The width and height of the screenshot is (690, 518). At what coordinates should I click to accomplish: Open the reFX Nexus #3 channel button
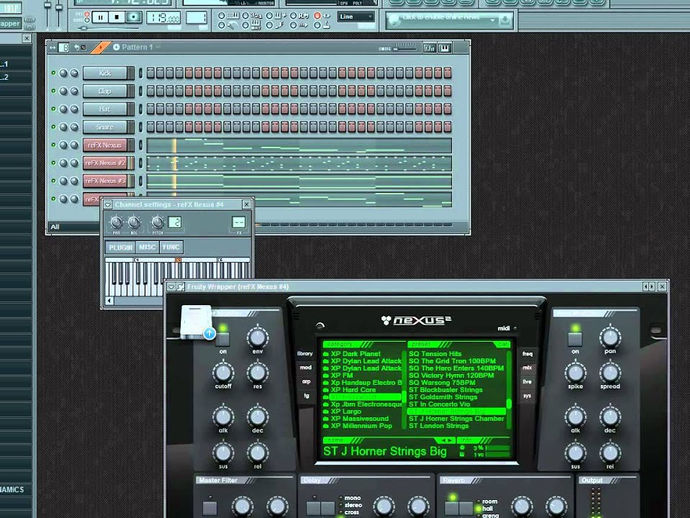point(106,181)
